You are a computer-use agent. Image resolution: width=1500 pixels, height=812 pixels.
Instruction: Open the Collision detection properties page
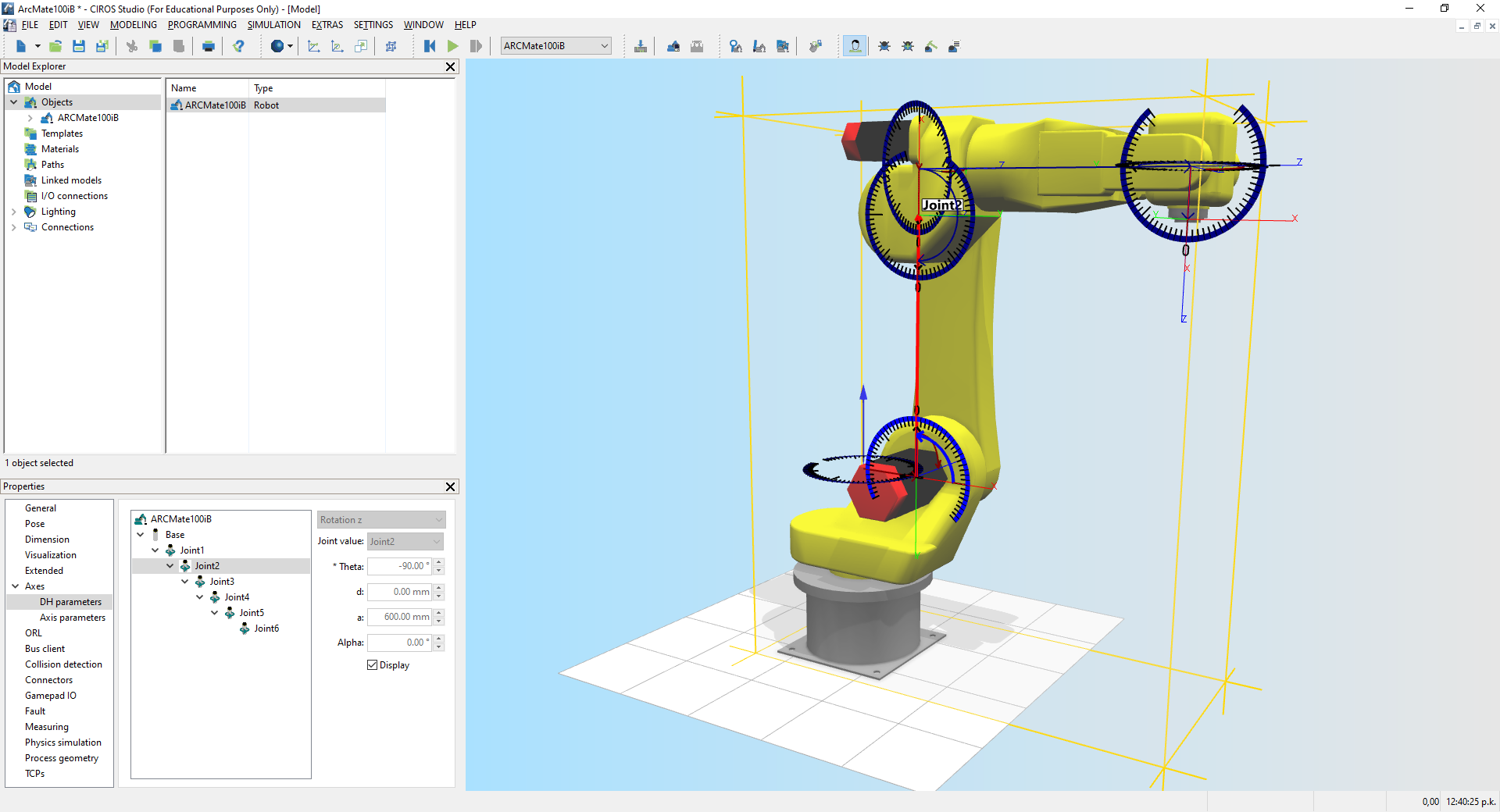click(63, 664)
